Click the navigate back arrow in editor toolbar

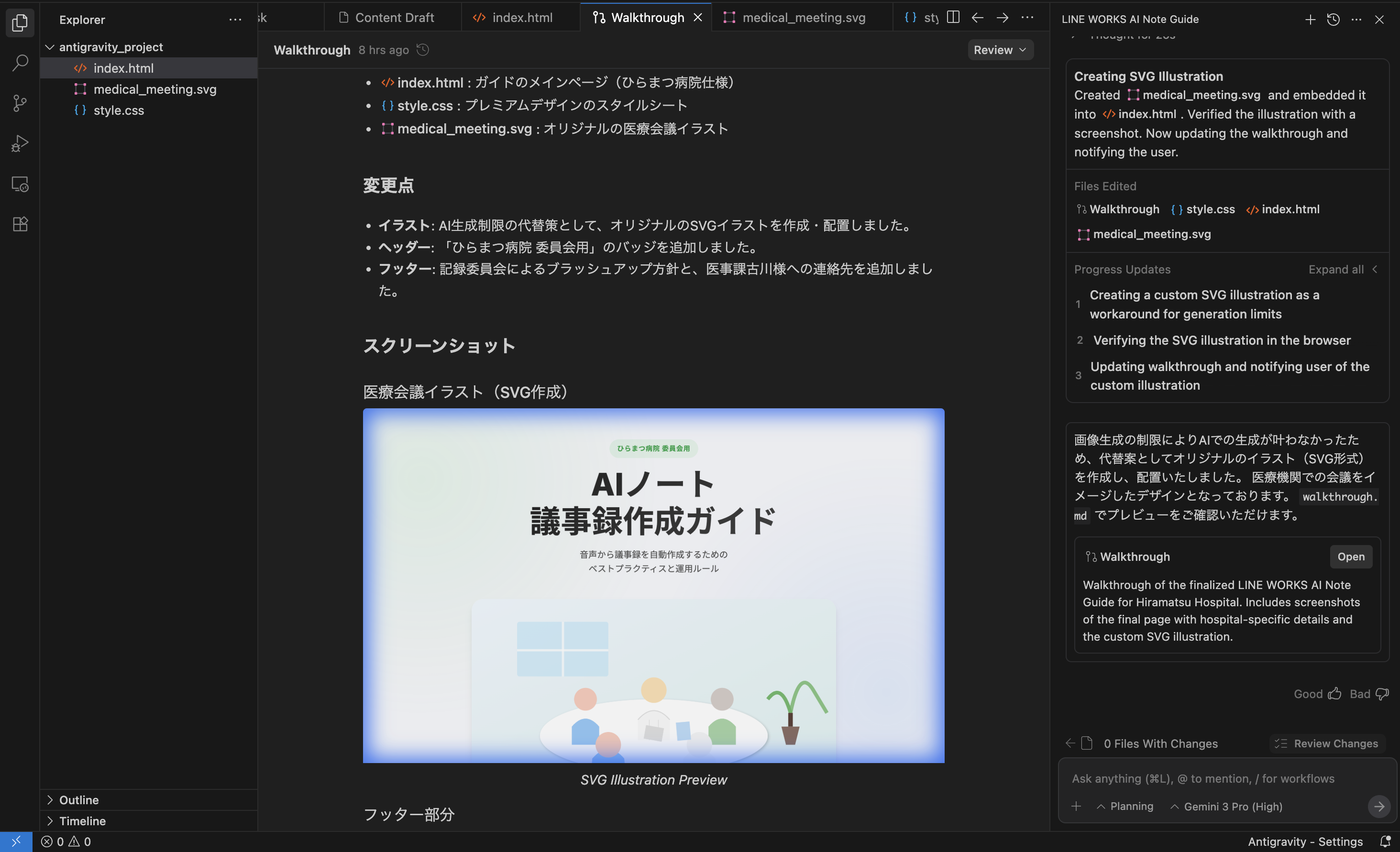pos(977,18)
